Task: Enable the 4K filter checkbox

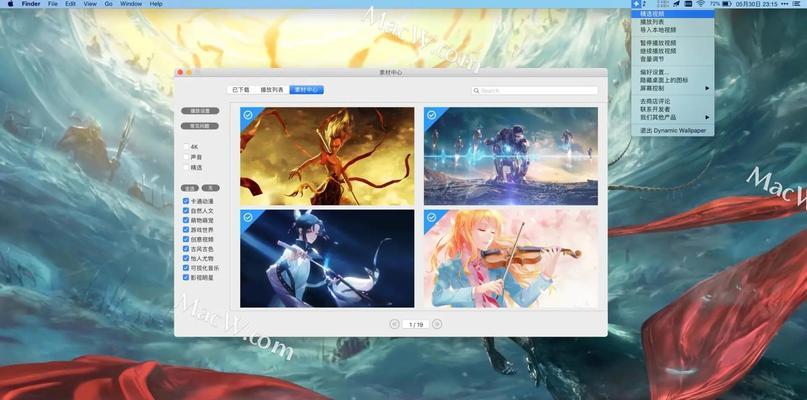Action: coord(186,147)
